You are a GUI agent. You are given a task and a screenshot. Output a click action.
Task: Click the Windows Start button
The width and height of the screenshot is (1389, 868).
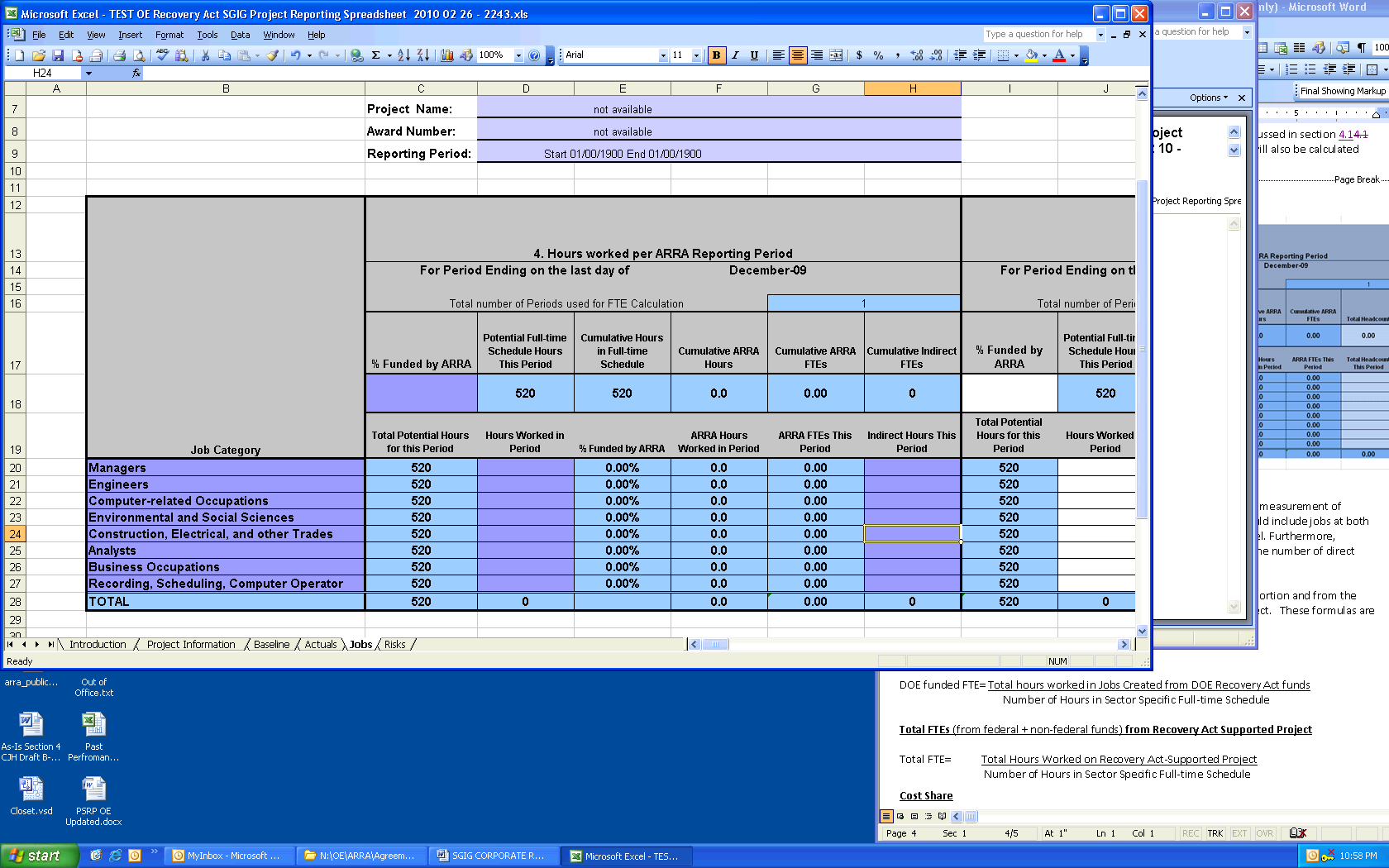point(39,856)
